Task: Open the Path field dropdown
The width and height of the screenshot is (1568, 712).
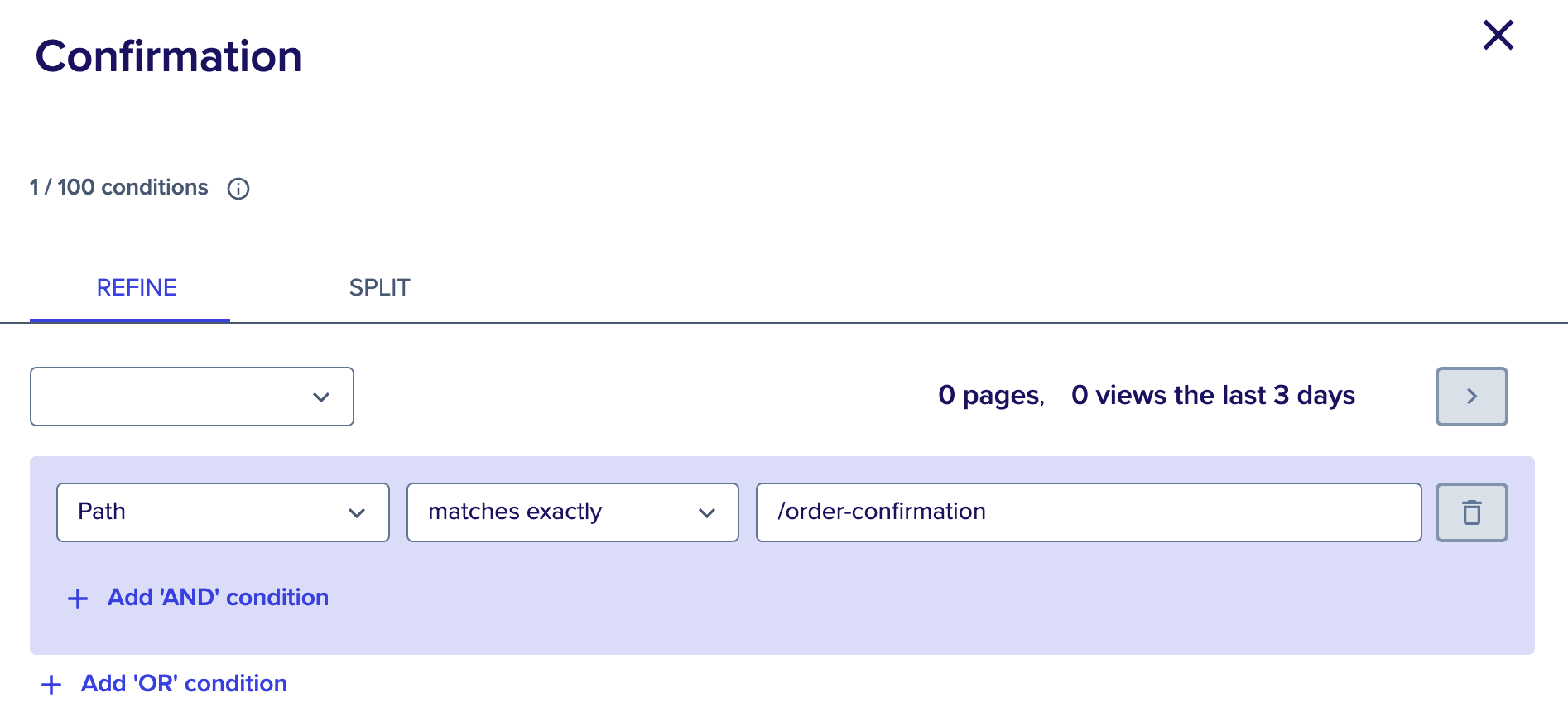Action: coord(223,512)
